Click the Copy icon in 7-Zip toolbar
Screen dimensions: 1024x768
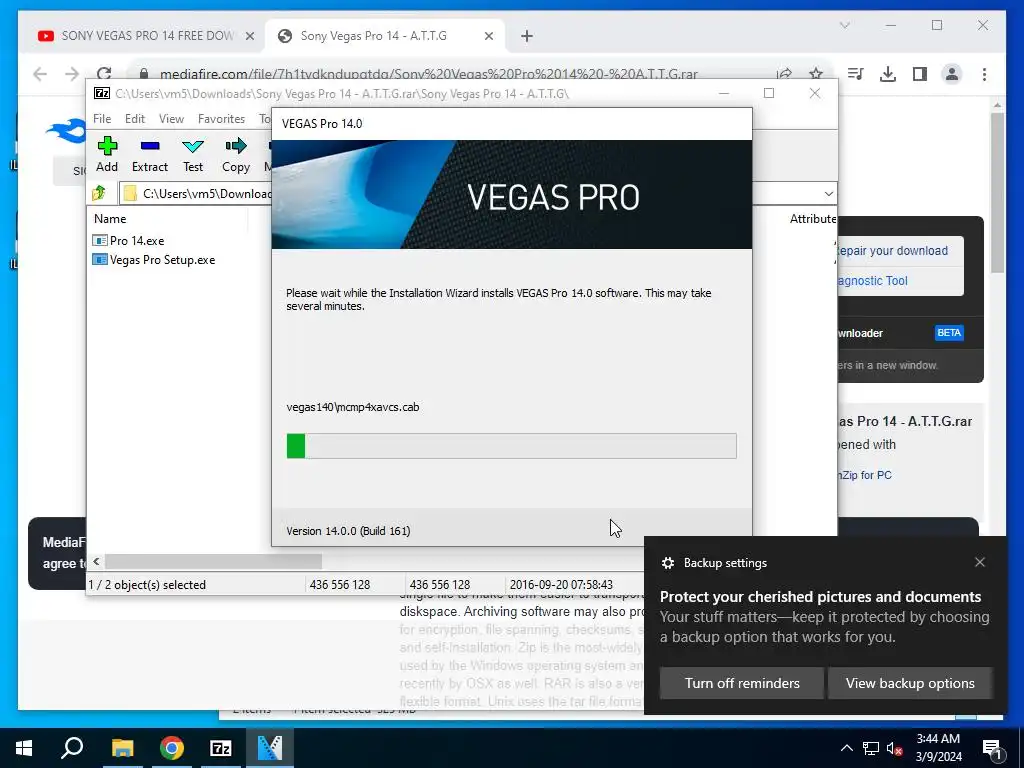click(x=236, y=154)
